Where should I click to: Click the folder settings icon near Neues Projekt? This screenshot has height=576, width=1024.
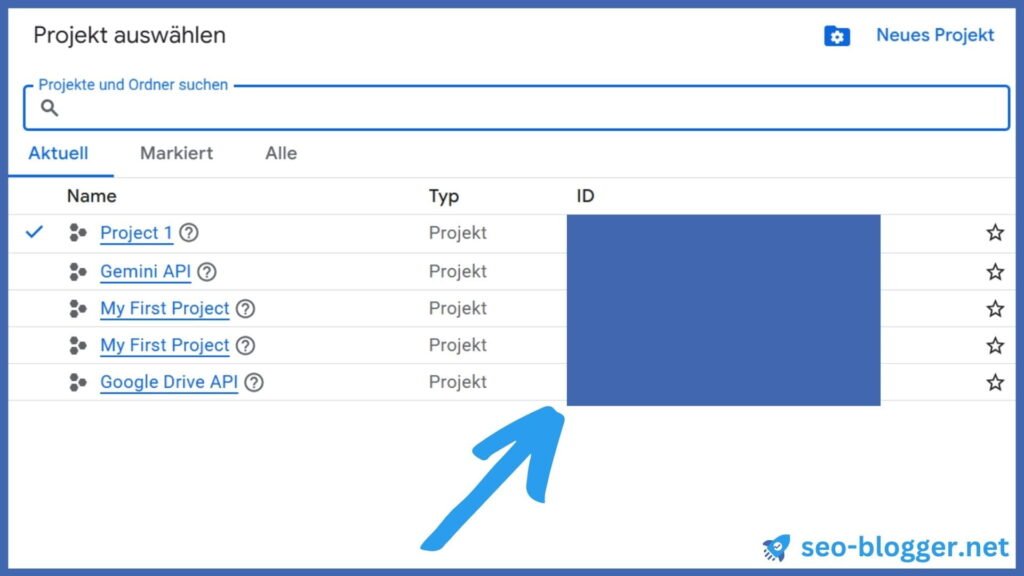pyautogui.click(x=837, y=35)
